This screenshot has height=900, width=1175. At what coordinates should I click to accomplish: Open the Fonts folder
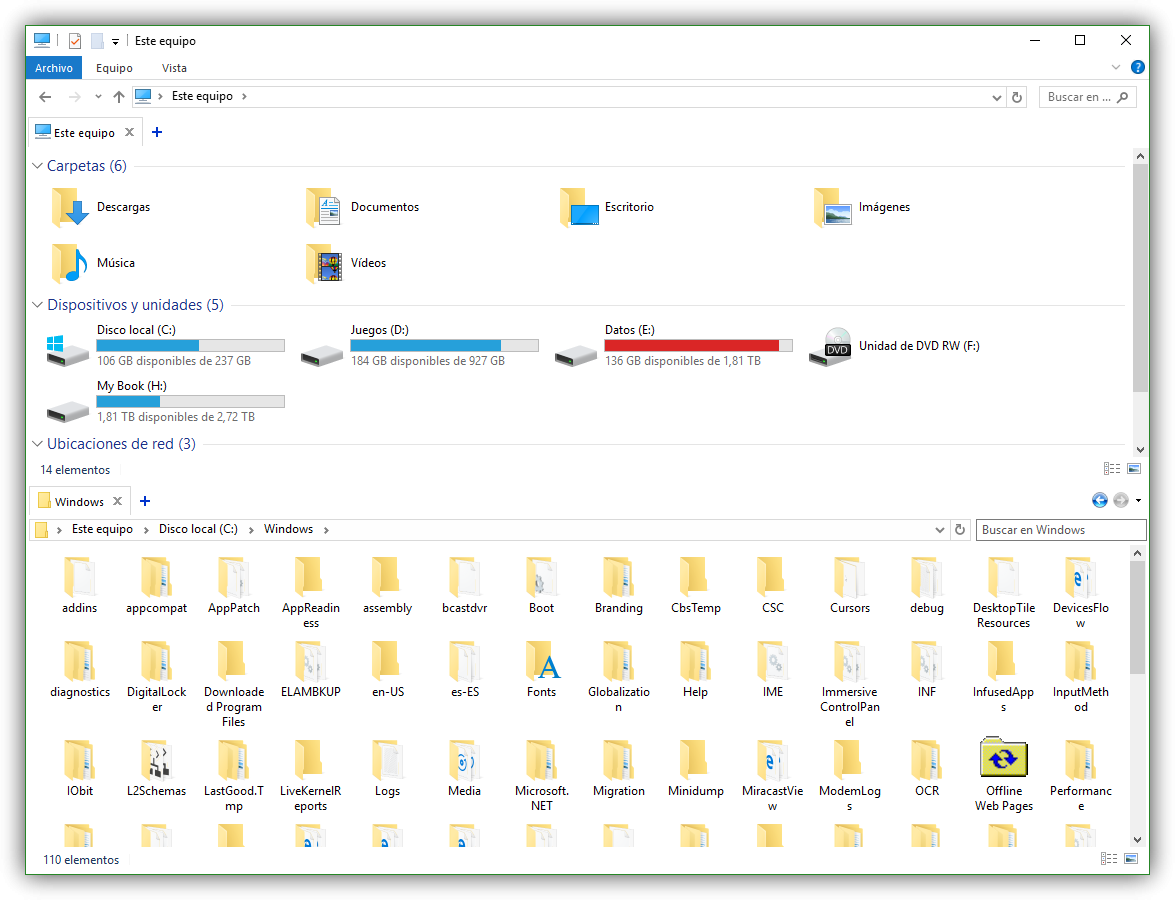[x=541, y=669]
